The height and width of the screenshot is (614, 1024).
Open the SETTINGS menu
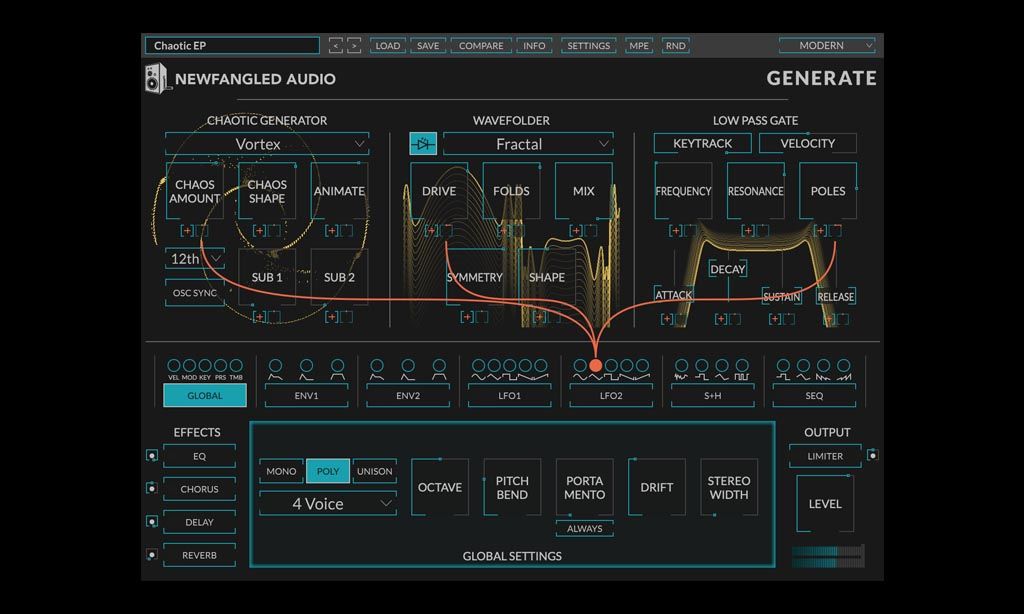click(588, 46)
